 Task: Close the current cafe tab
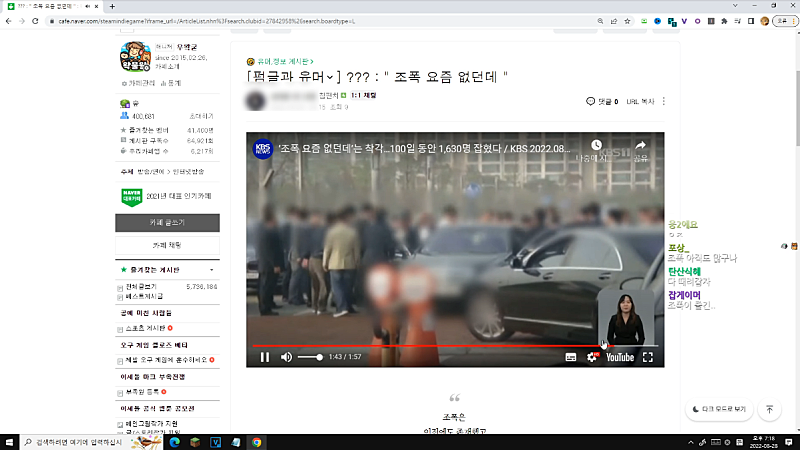96,6
